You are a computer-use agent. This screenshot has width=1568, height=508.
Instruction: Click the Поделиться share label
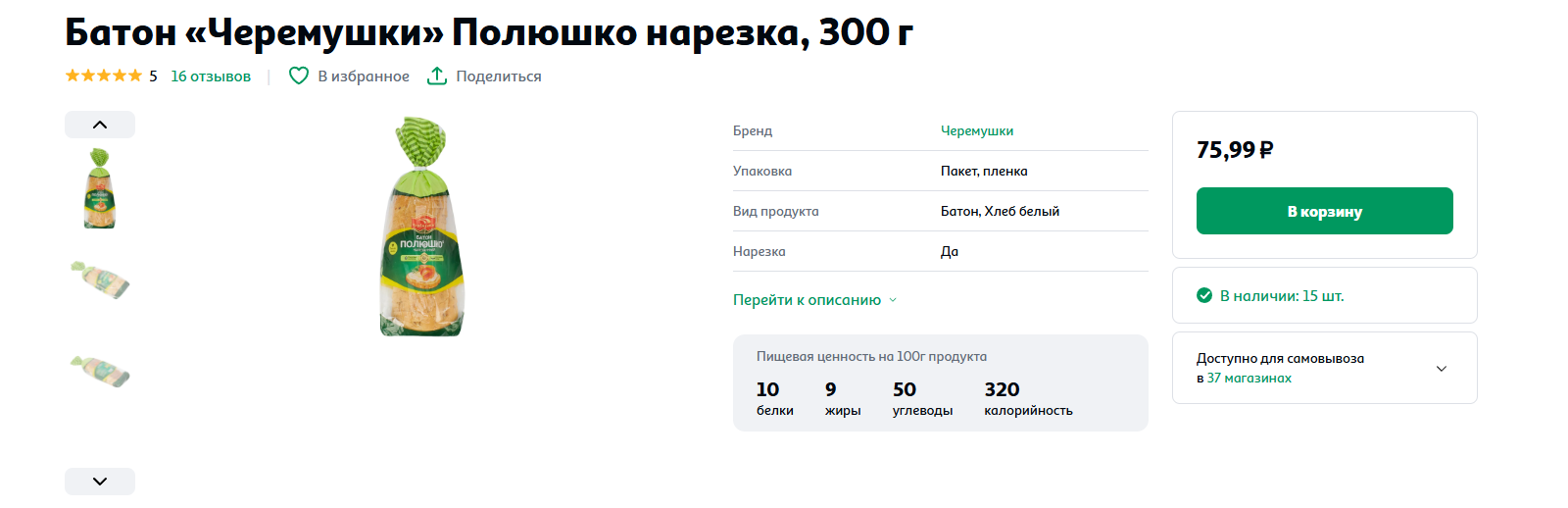click(499, 76)
